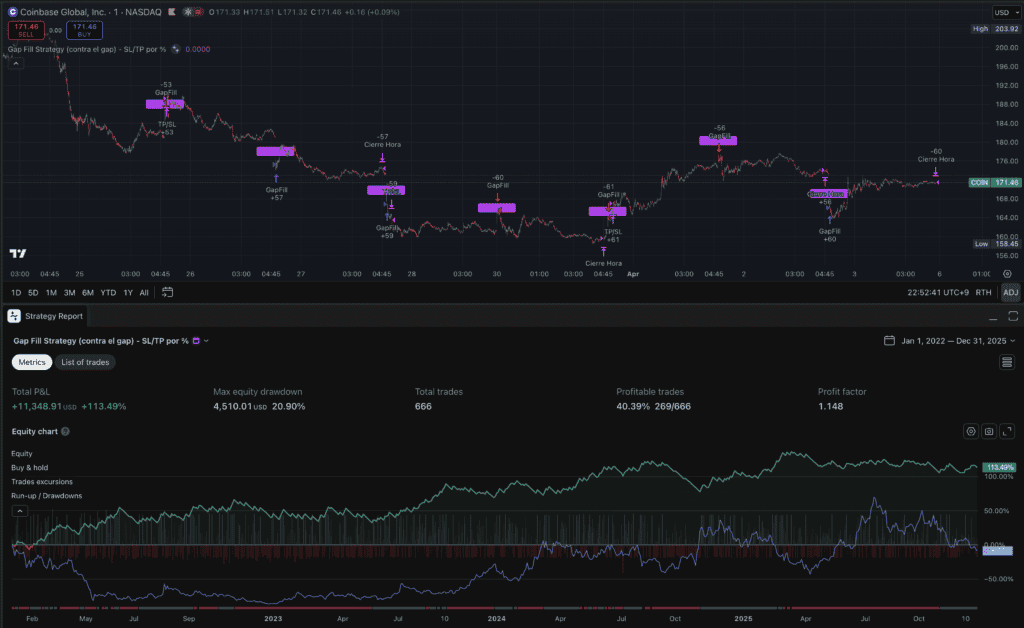Click the TradingView logo on chart
Image resolution: width=1024 pixels, height=628 pixels.
18,253
